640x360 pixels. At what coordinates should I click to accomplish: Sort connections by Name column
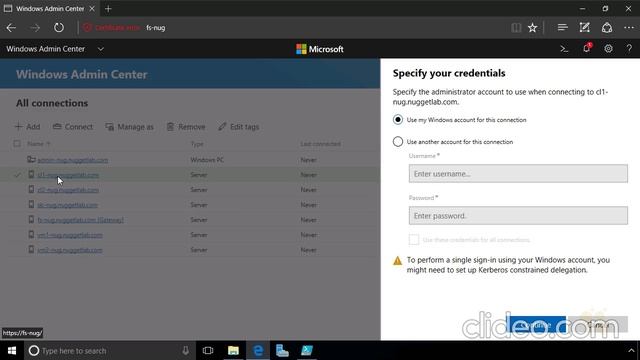coord(38,144)
